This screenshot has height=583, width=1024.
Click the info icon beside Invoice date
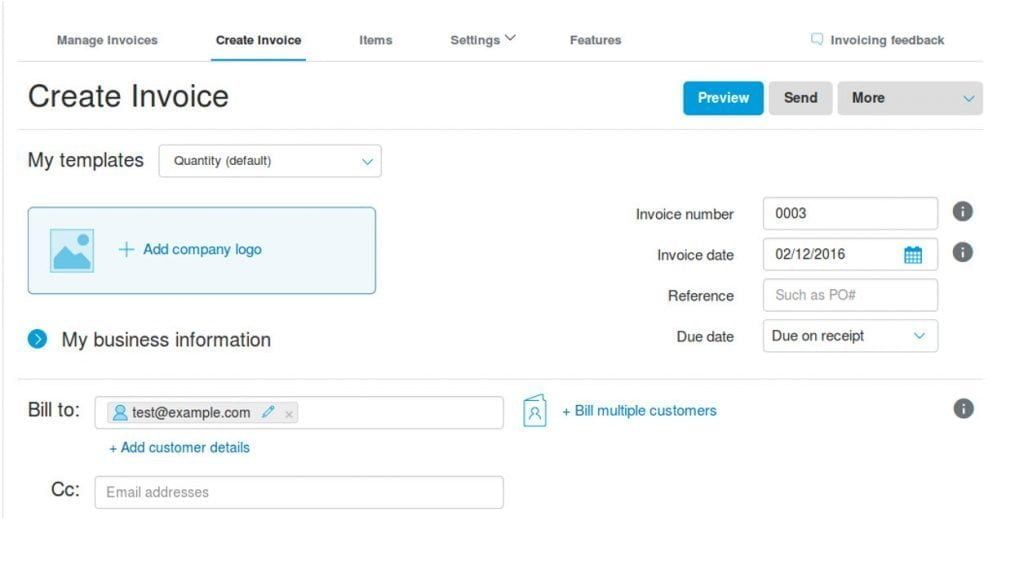click(x=962, y=253)
